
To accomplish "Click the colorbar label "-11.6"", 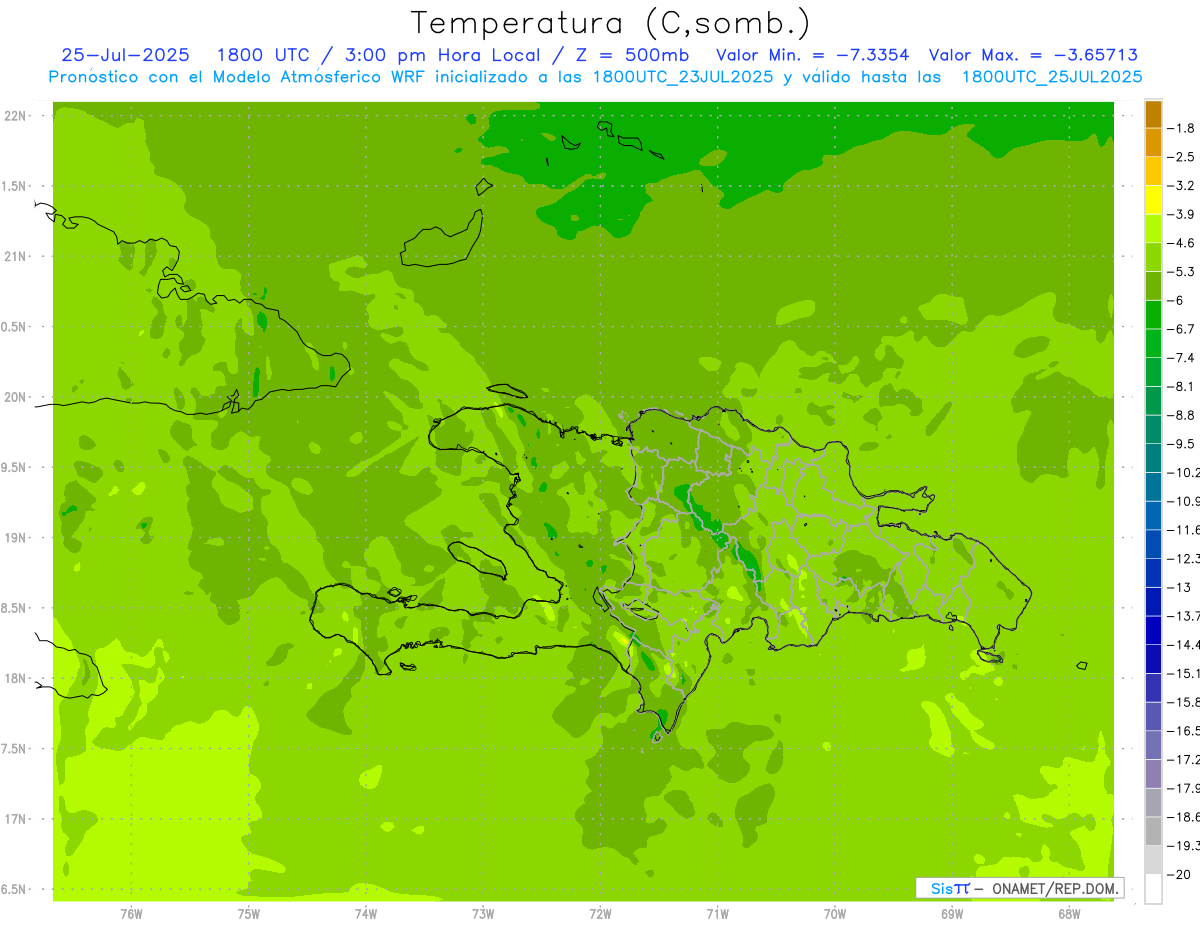I will pyautogui.click(x=1184, y=530).
